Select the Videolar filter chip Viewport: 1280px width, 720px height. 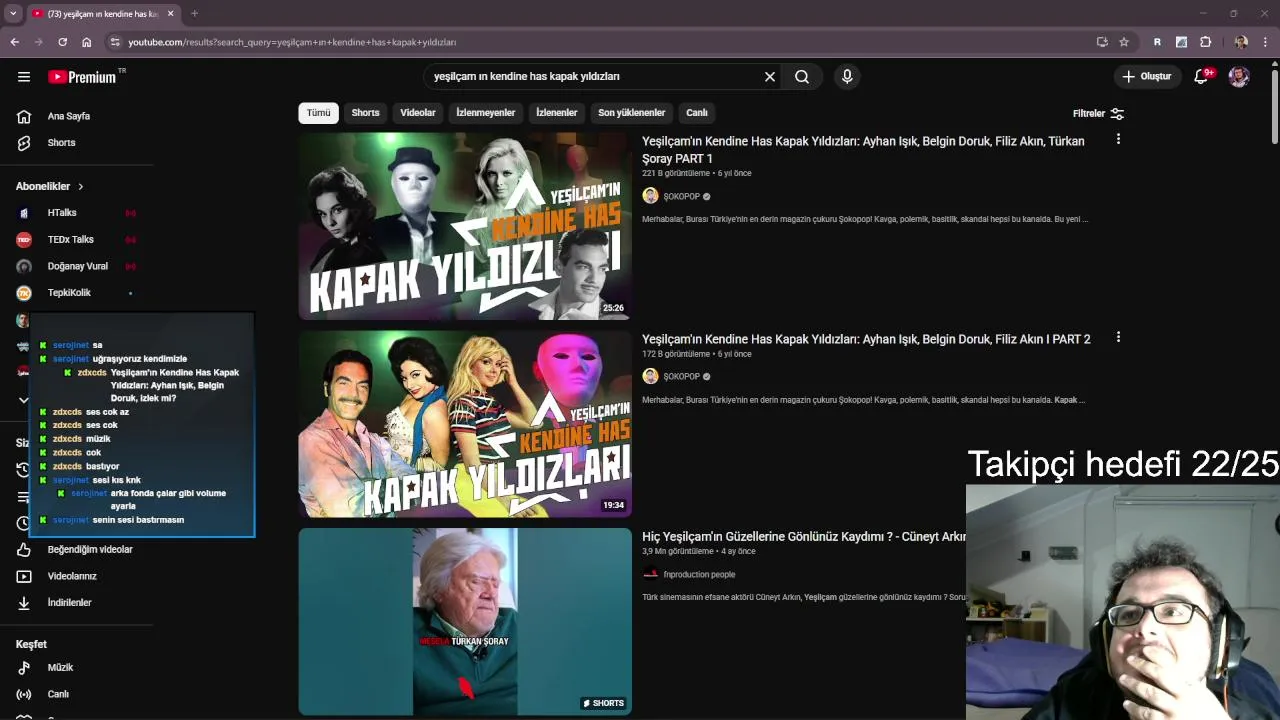tap(418, 113)
